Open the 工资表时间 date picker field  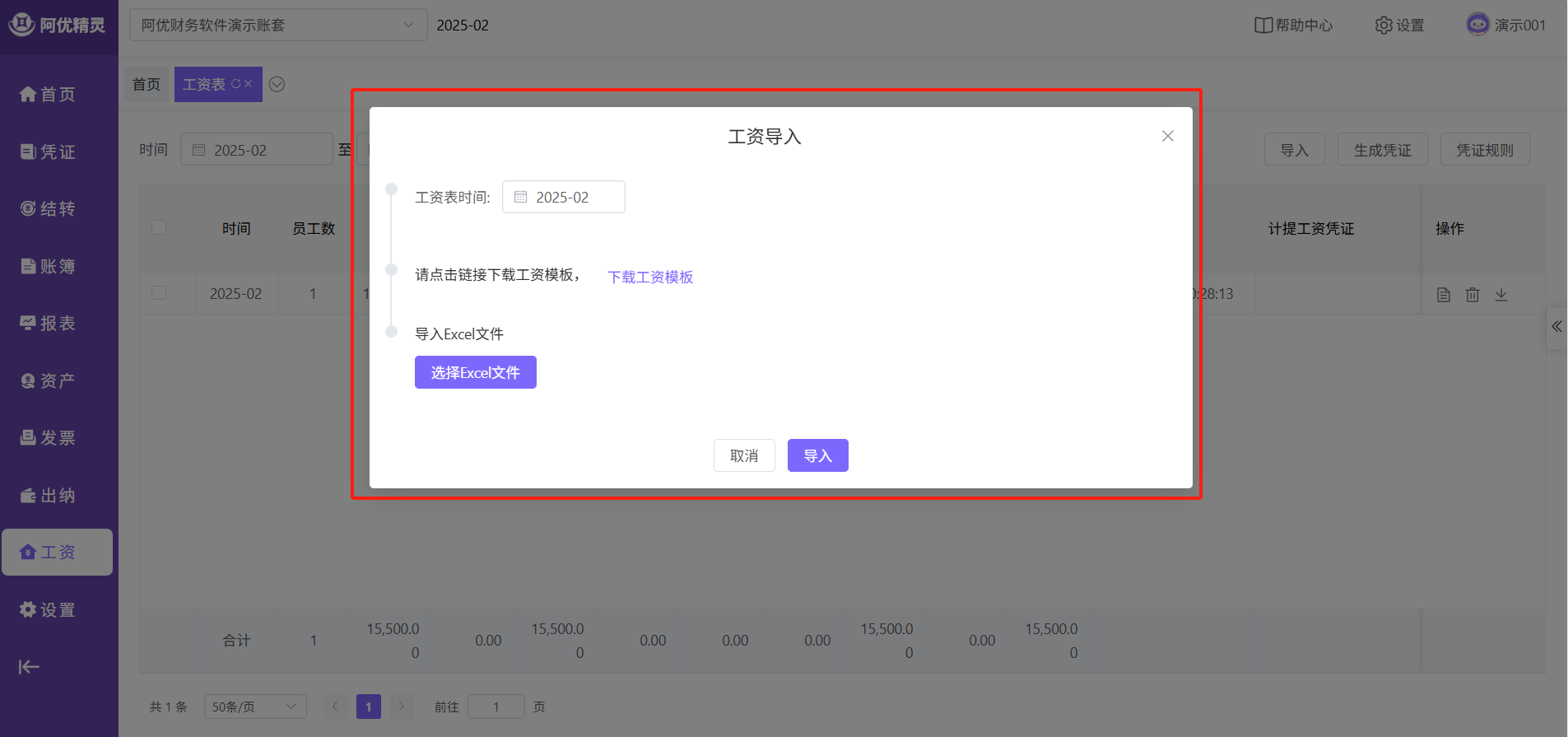564,198
